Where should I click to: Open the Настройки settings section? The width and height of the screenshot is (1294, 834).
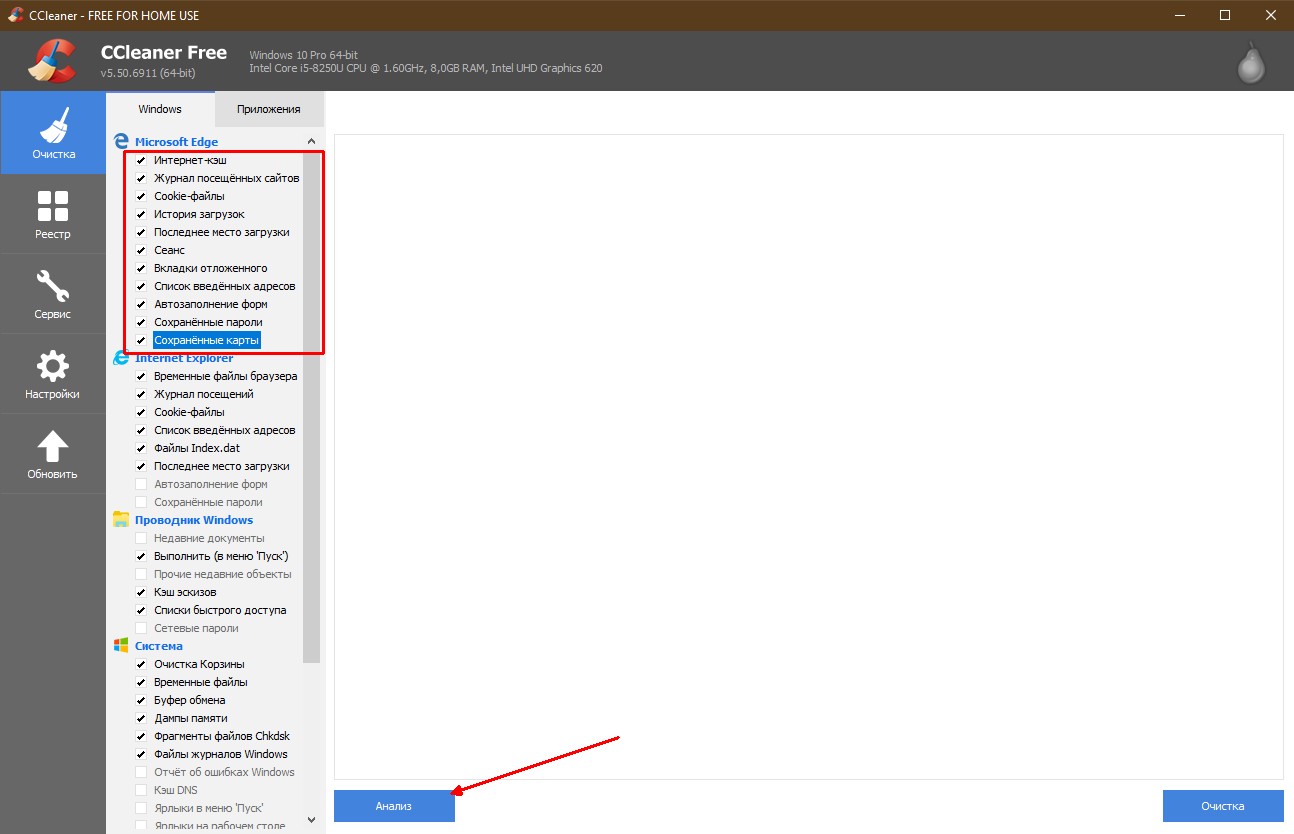[53, 374]
